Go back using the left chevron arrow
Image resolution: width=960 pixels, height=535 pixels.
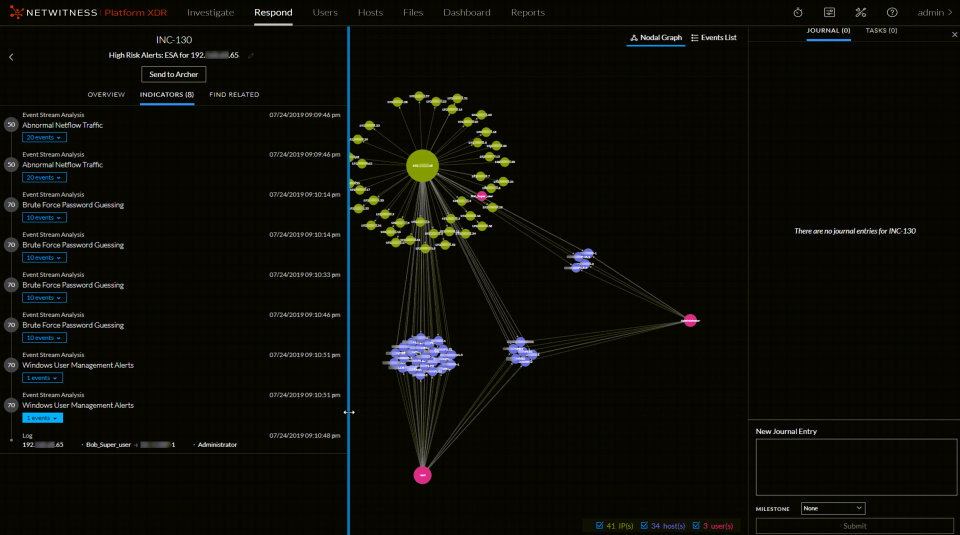point(11,57)
